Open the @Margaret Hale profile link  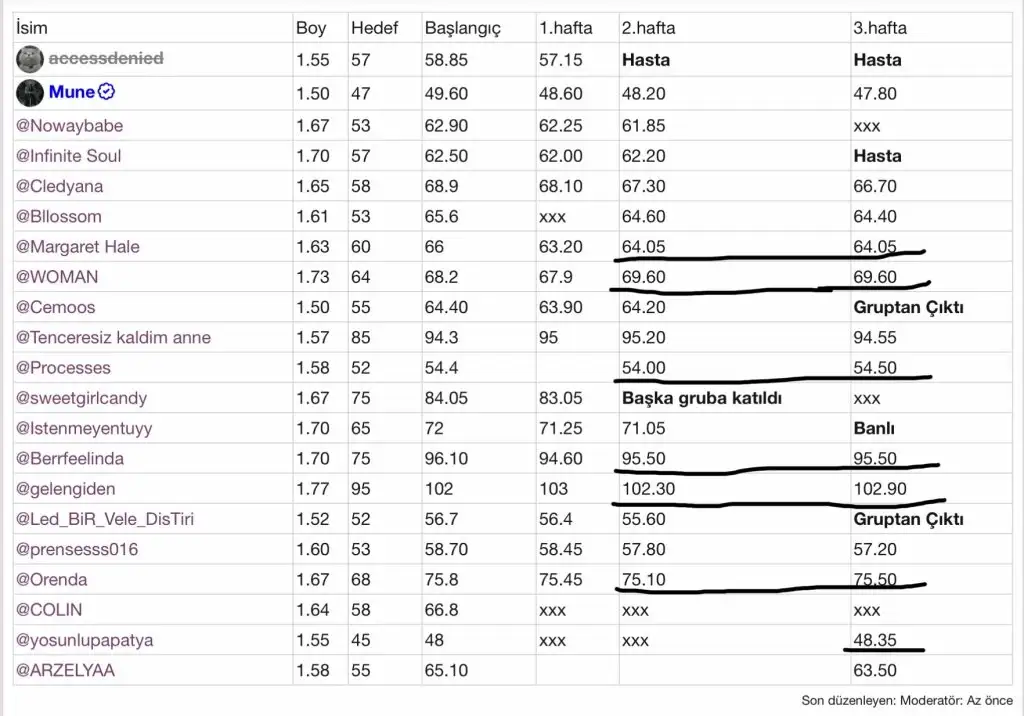click(x=78, y=247)
